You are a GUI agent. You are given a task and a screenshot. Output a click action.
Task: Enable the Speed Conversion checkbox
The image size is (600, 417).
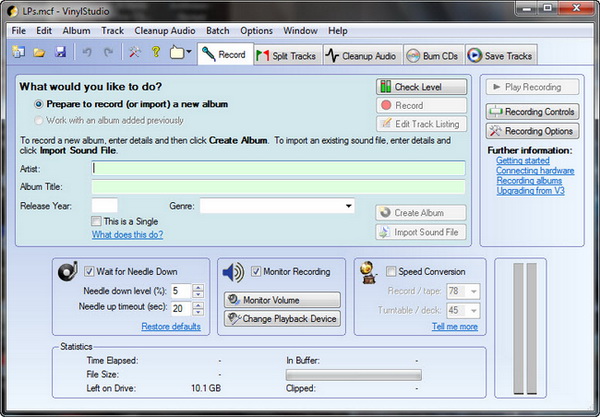pyautogui.click(x=391, y=271)
